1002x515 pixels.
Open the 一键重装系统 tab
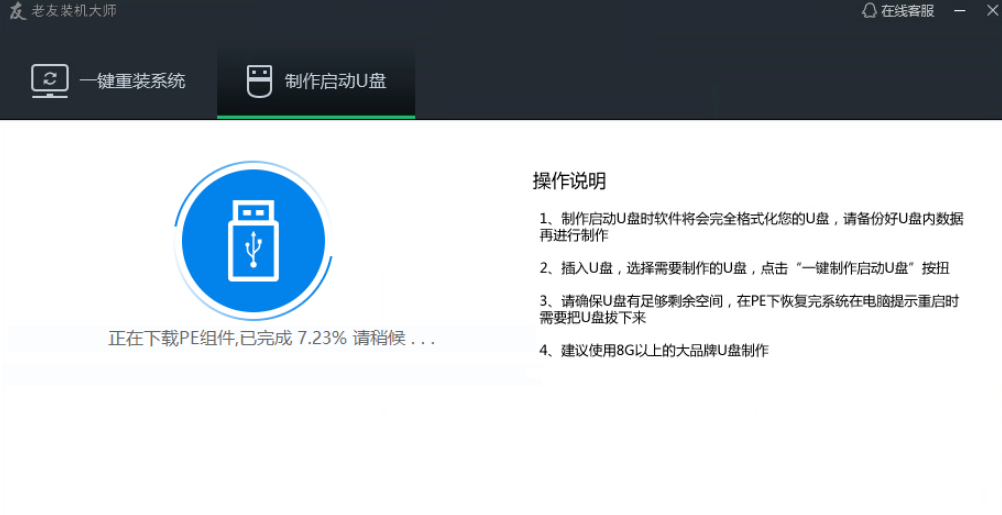point(132,81)
